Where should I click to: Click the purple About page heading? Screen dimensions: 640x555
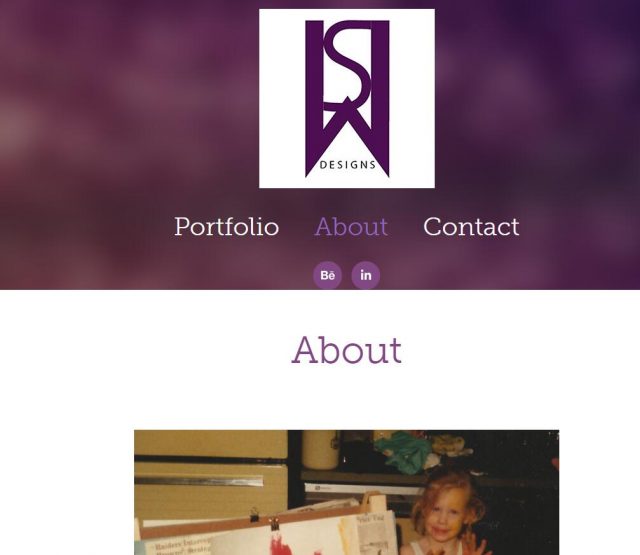click(x=347, y=350)
